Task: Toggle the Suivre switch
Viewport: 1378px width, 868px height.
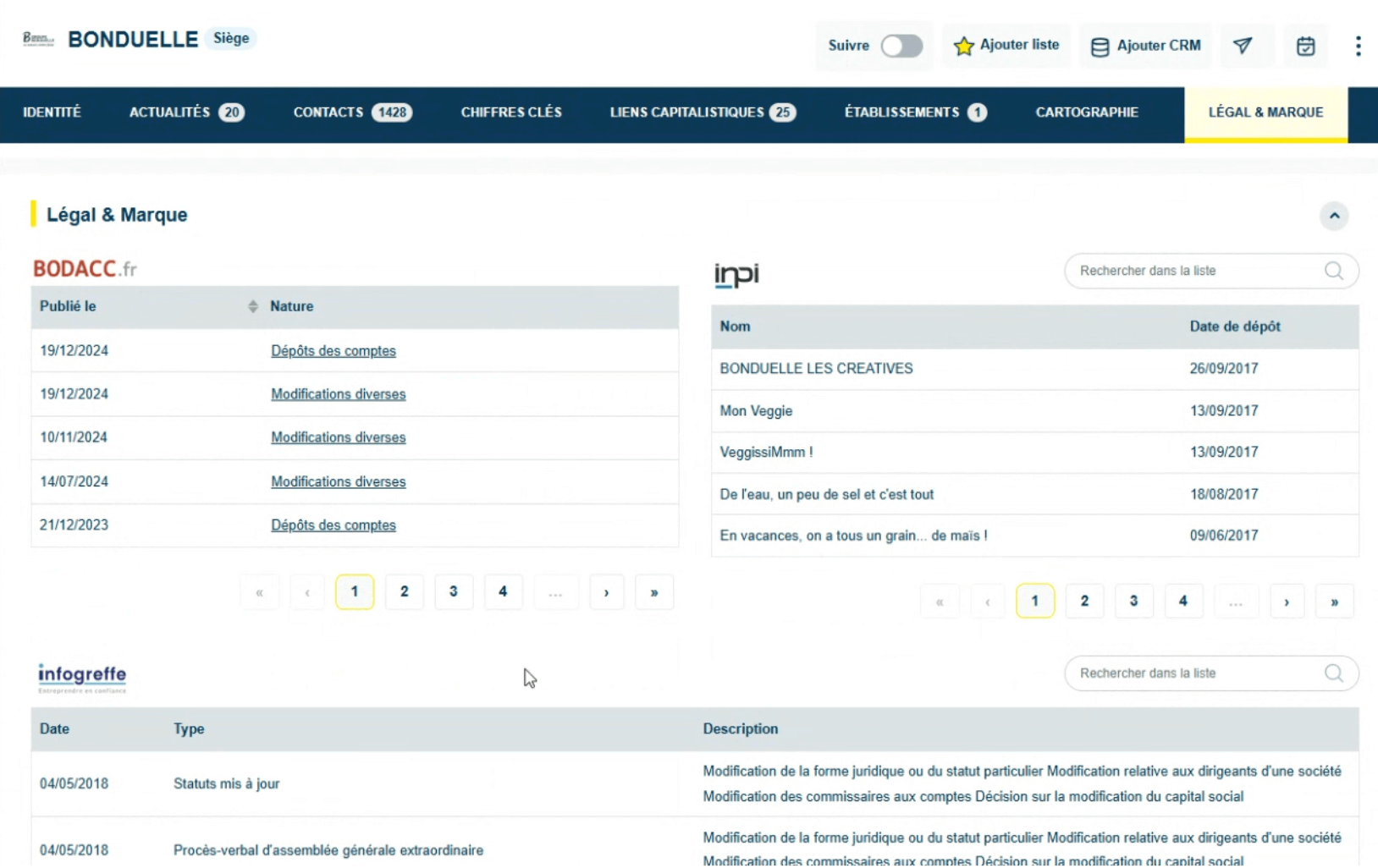Action: 901,46
